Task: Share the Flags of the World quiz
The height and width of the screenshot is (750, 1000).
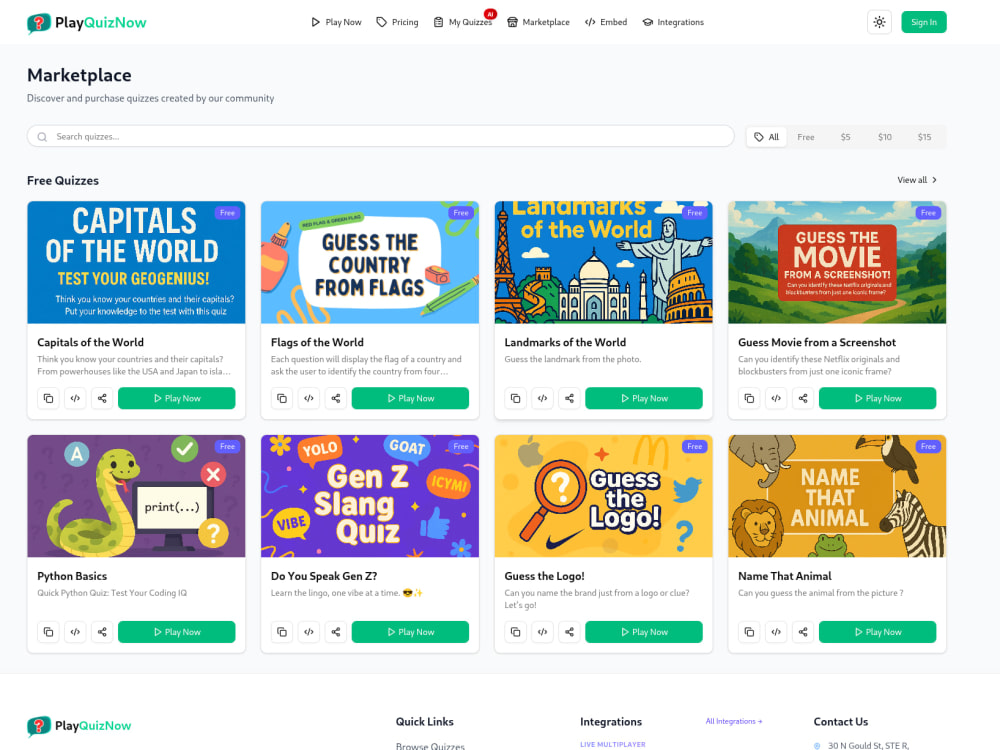Action: click(335, 399)
